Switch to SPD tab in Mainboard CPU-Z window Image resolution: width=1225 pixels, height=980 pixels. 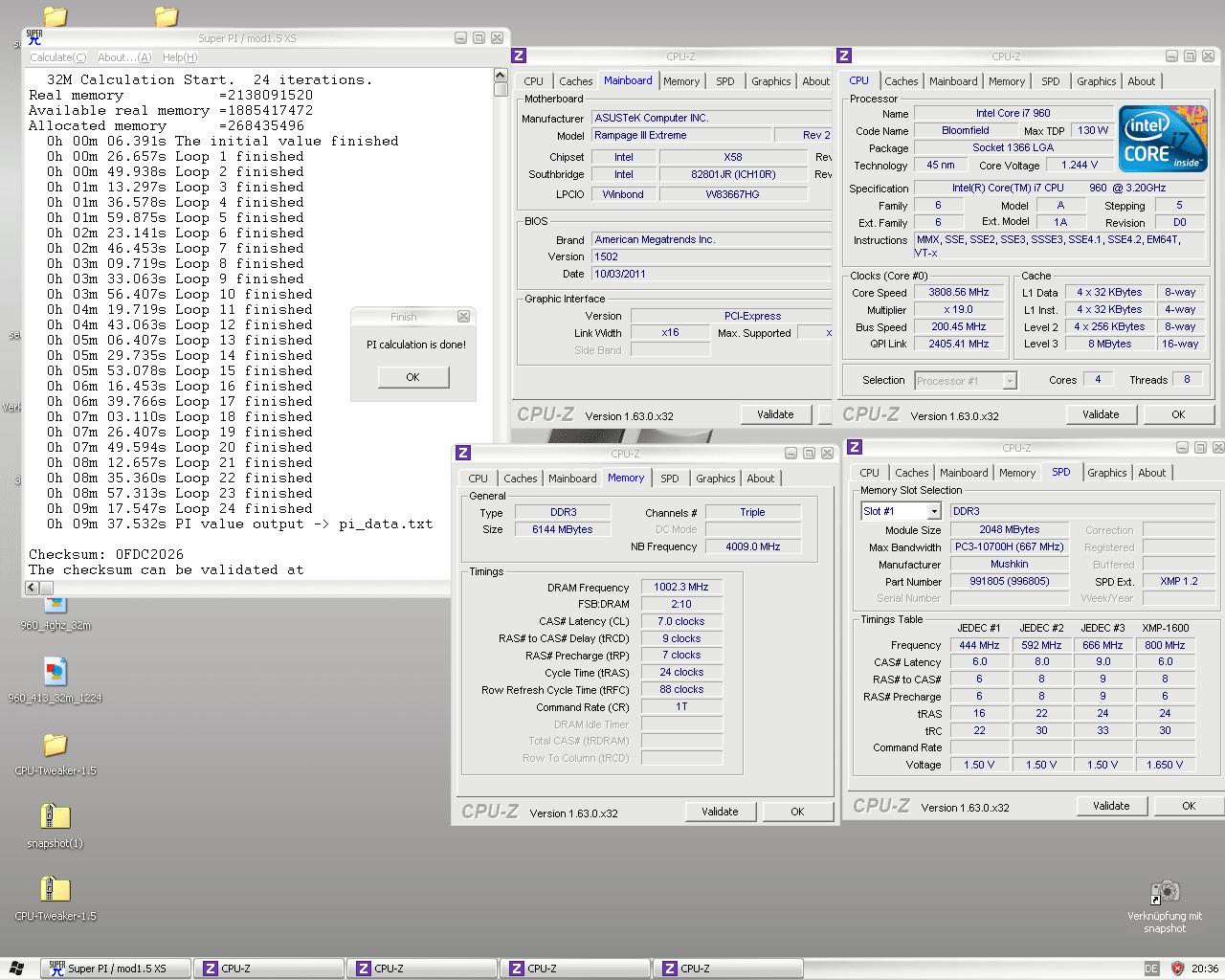725,81
